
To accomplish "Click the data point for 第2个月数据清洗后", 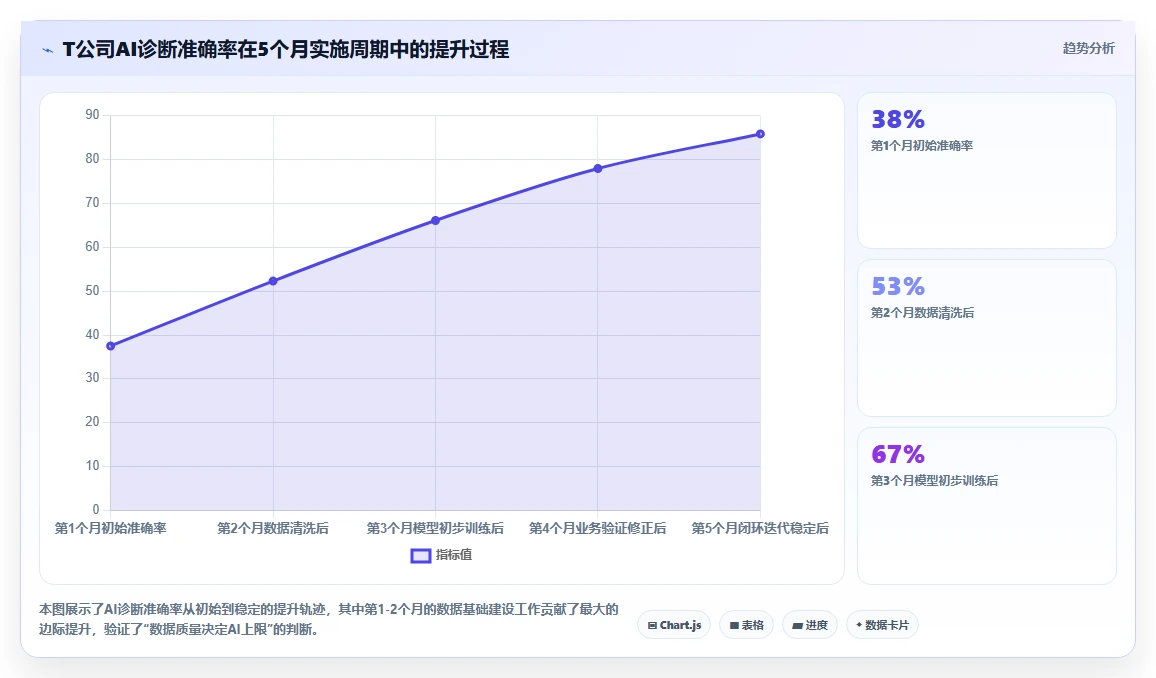I will click(273, 281).
